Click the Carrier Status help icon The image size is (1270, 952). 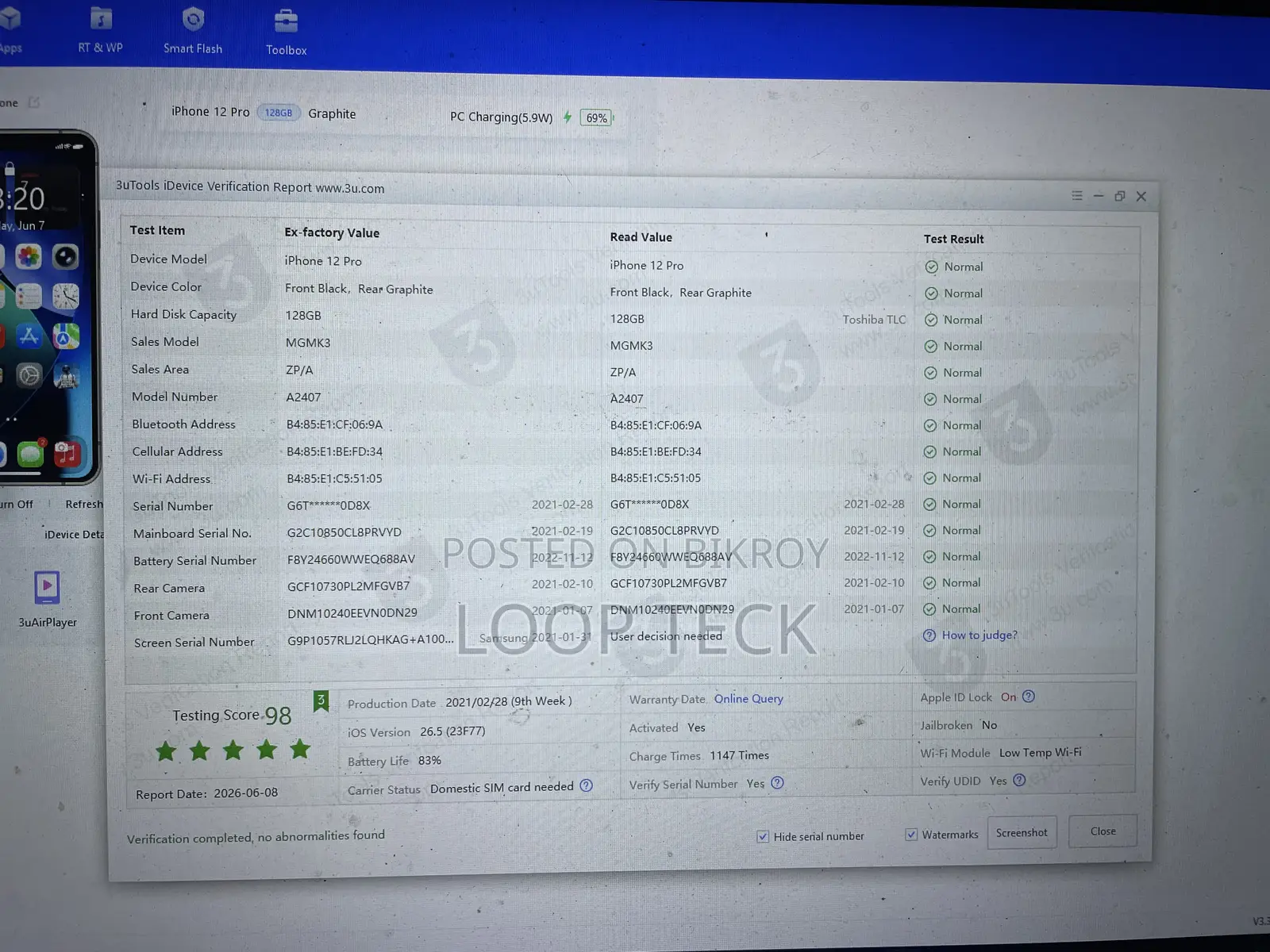586,785
